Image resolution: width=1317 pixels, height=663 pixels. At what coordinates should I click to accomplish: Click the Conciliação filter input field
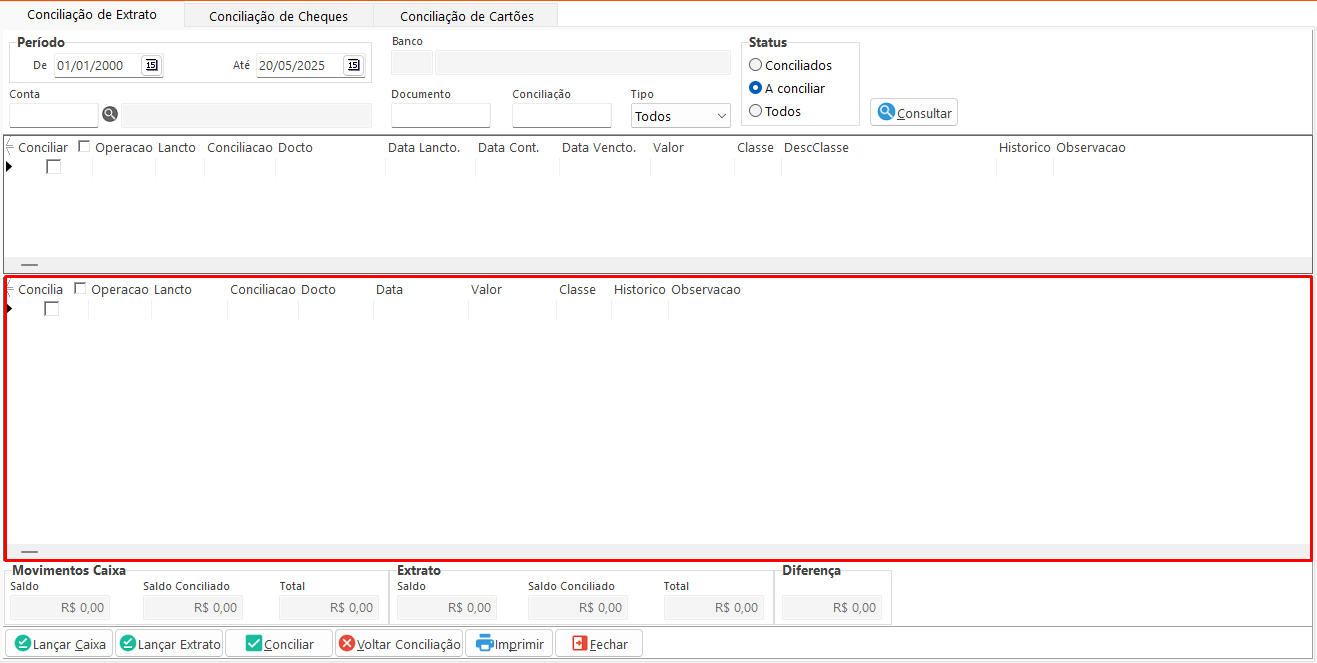561,115
